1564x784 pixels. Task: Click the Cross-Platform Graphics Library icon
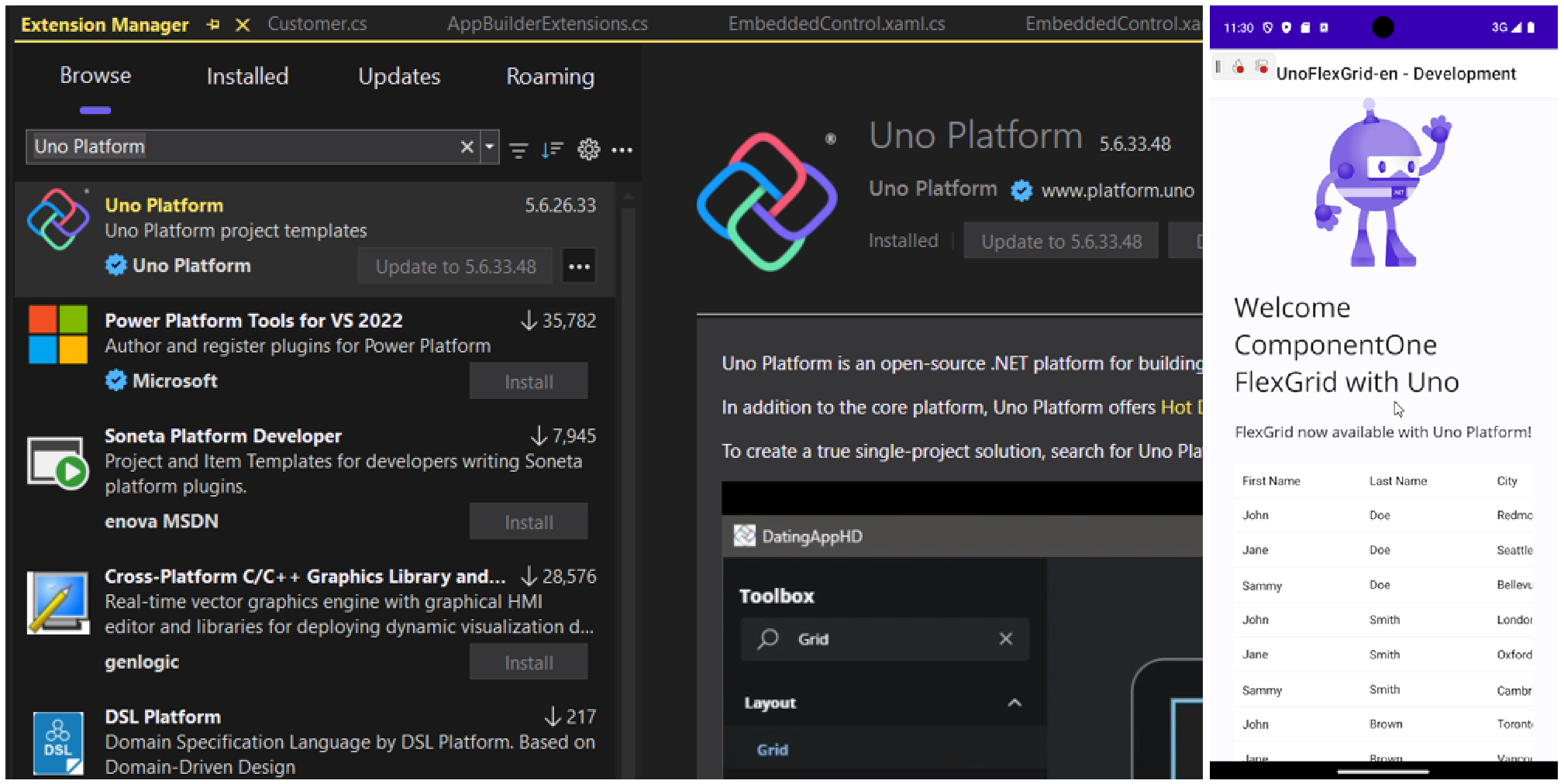(58, 603)
